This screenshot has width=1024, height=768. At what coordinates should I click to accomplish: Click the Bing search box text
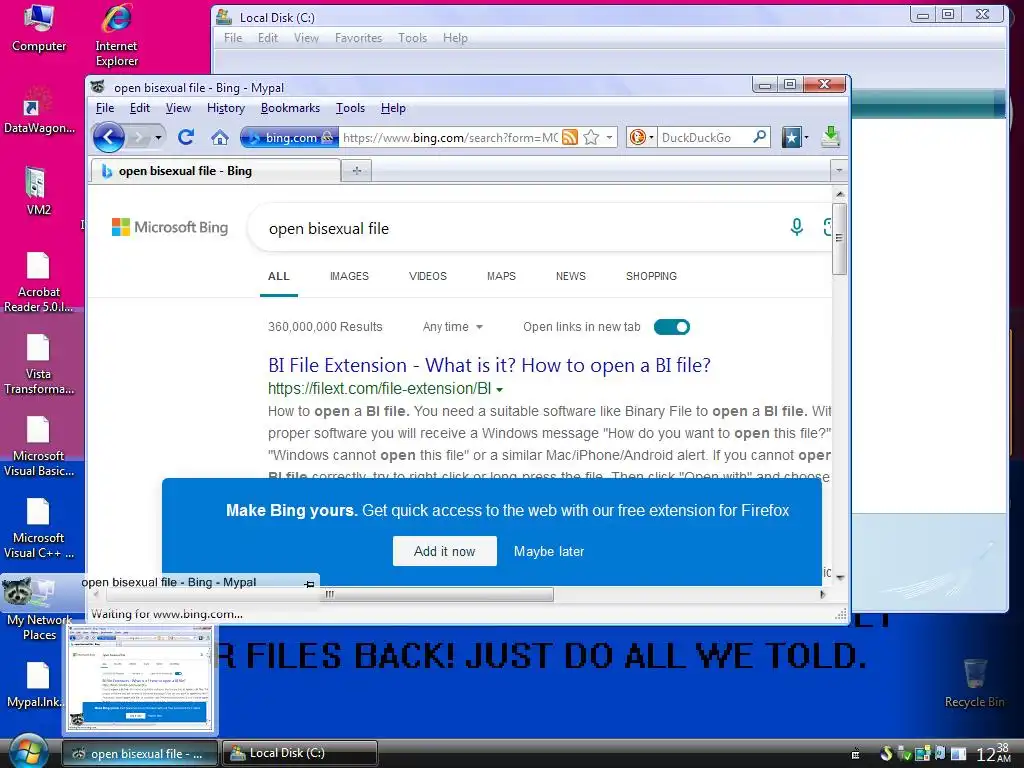coord(328,229)
